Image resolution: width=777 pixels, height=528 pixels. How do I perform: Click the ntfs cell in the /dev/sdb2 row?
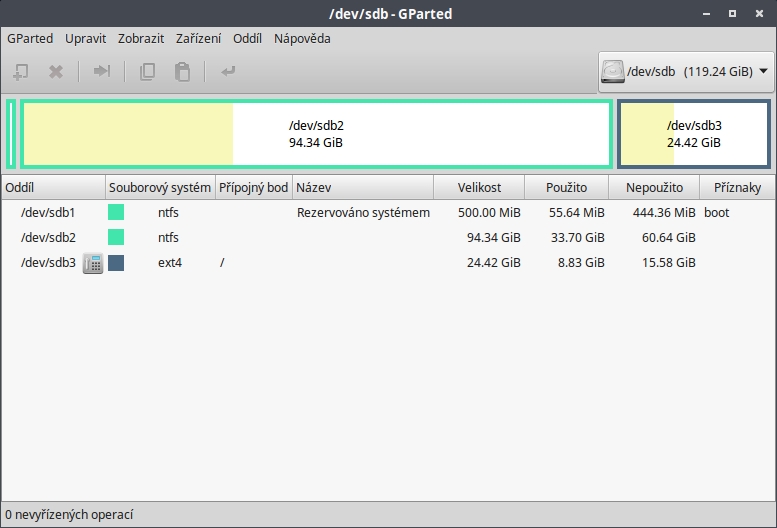coord(168,237)
